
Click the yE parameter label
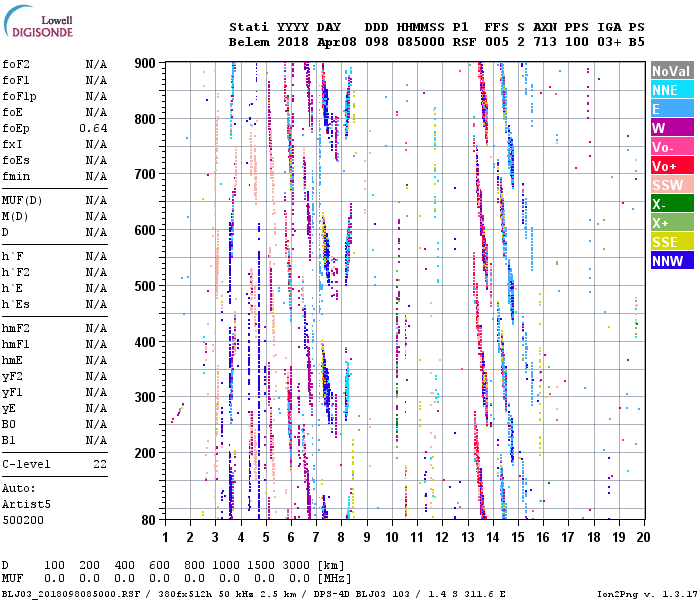9,408
